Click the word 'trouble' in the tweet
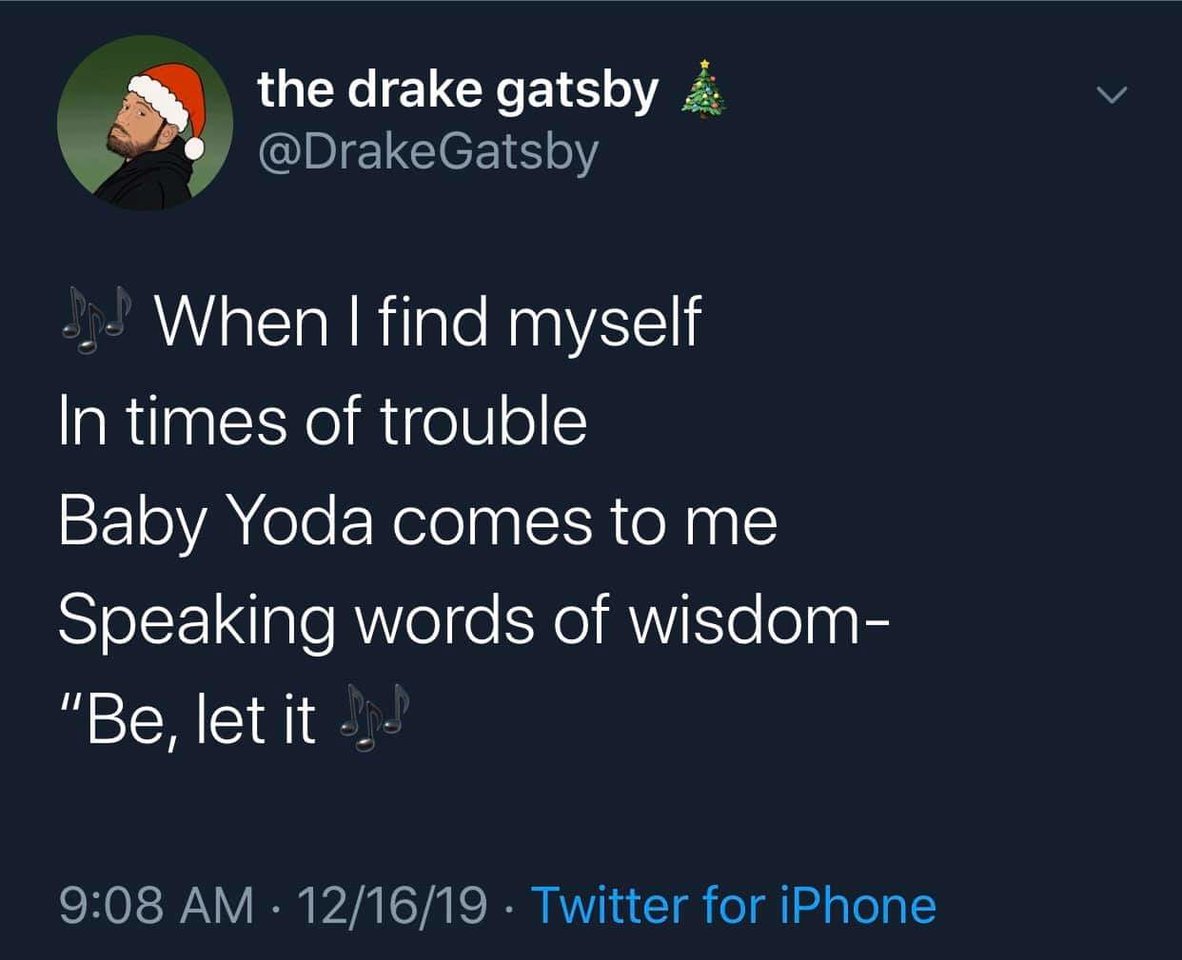This screenshot has height=960, width=1182. pos(483,420)
